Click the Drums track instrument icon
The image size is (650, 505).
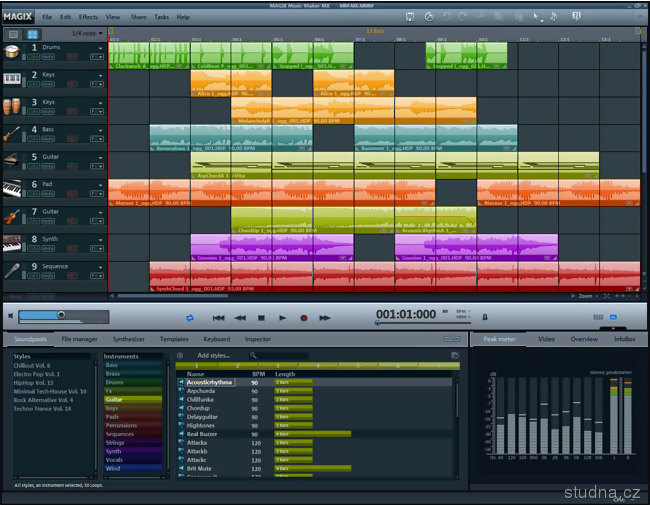13,50
